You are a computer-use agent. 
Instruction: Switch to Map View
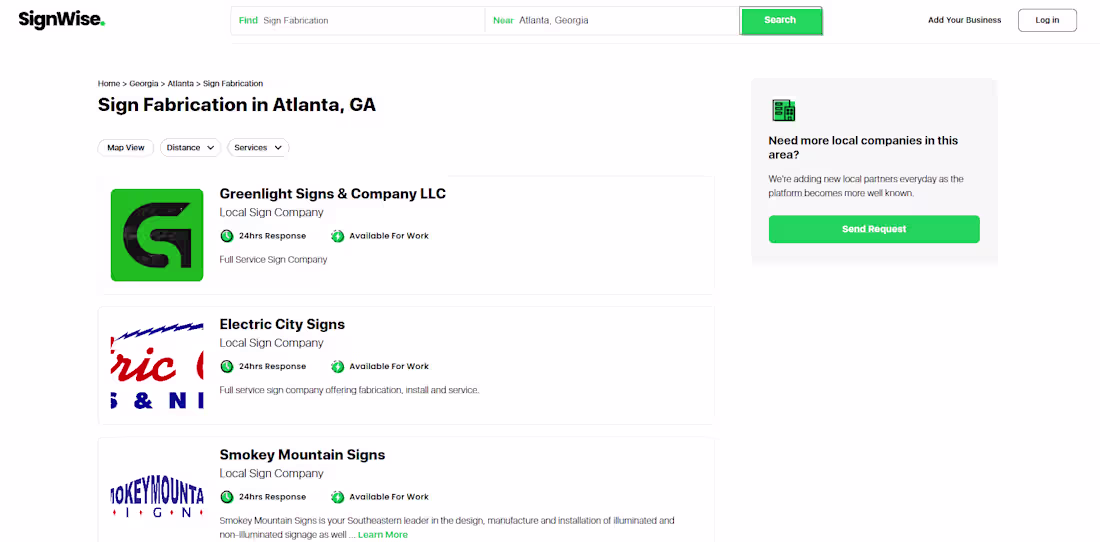point(126,148)
